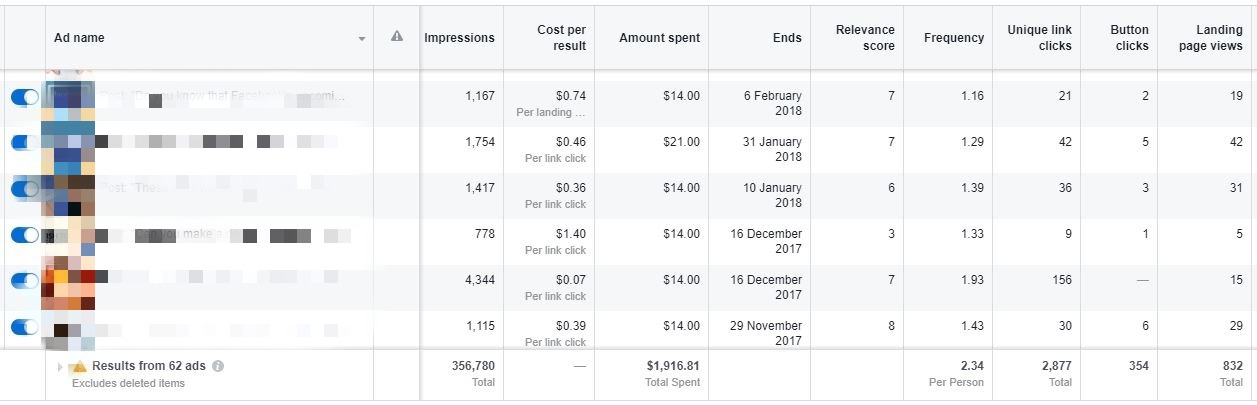The image size is (1257, 405).
Task: Click the warning triangle column header icon
Action: point(397,36)
